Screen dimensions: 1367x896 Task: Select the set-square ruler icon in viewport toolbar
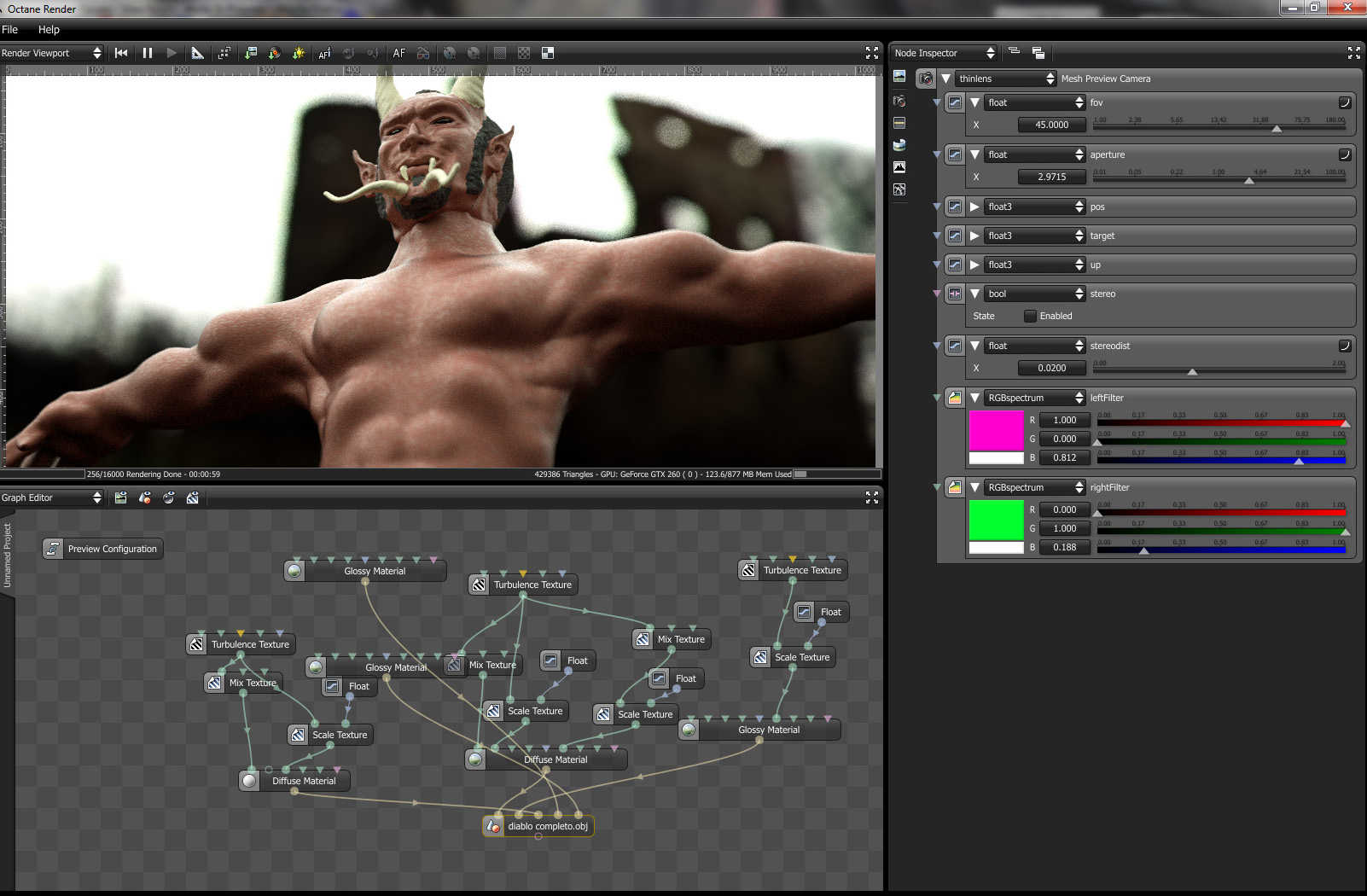[x=198, y=53]
